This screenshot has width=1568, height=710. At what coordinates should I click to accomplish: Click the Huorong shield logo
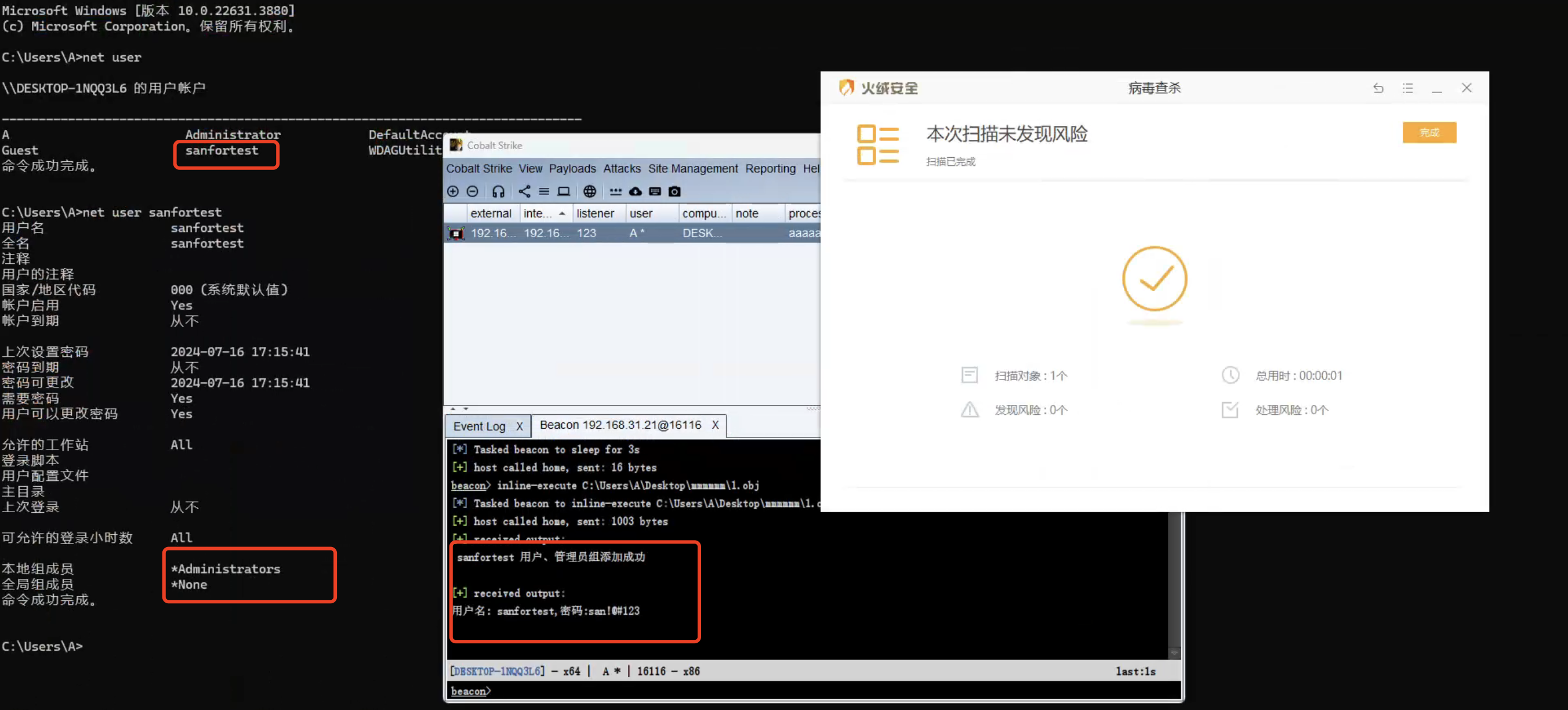click(846, 88)
